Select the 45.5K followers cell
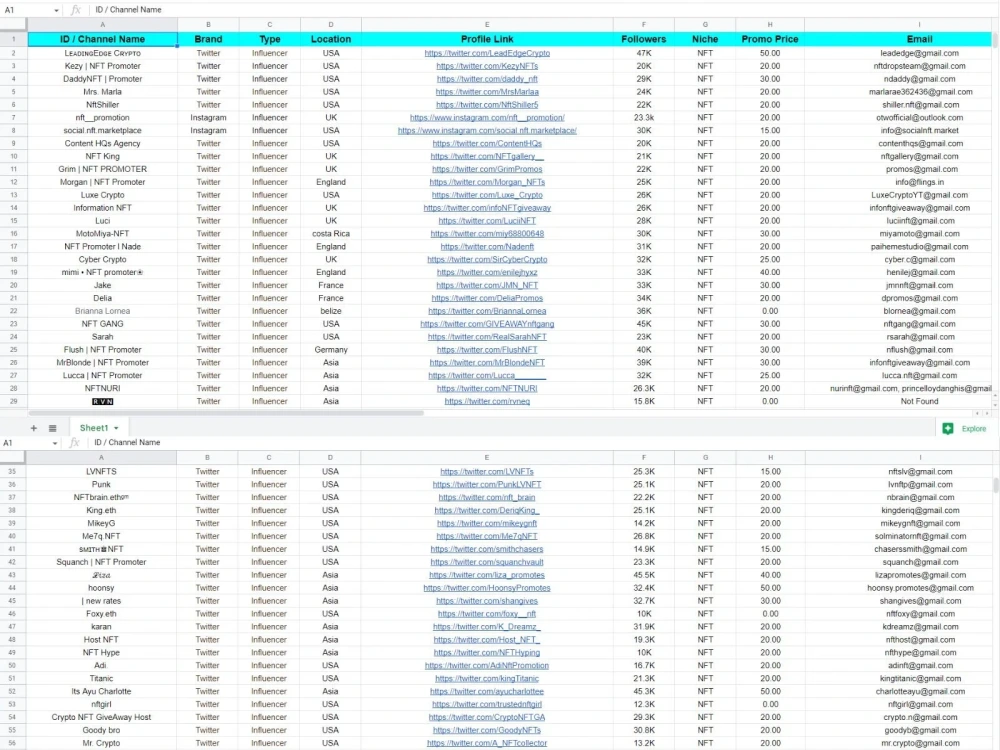The height and width of the screenshot is (750, 1000). coord(643,575)
